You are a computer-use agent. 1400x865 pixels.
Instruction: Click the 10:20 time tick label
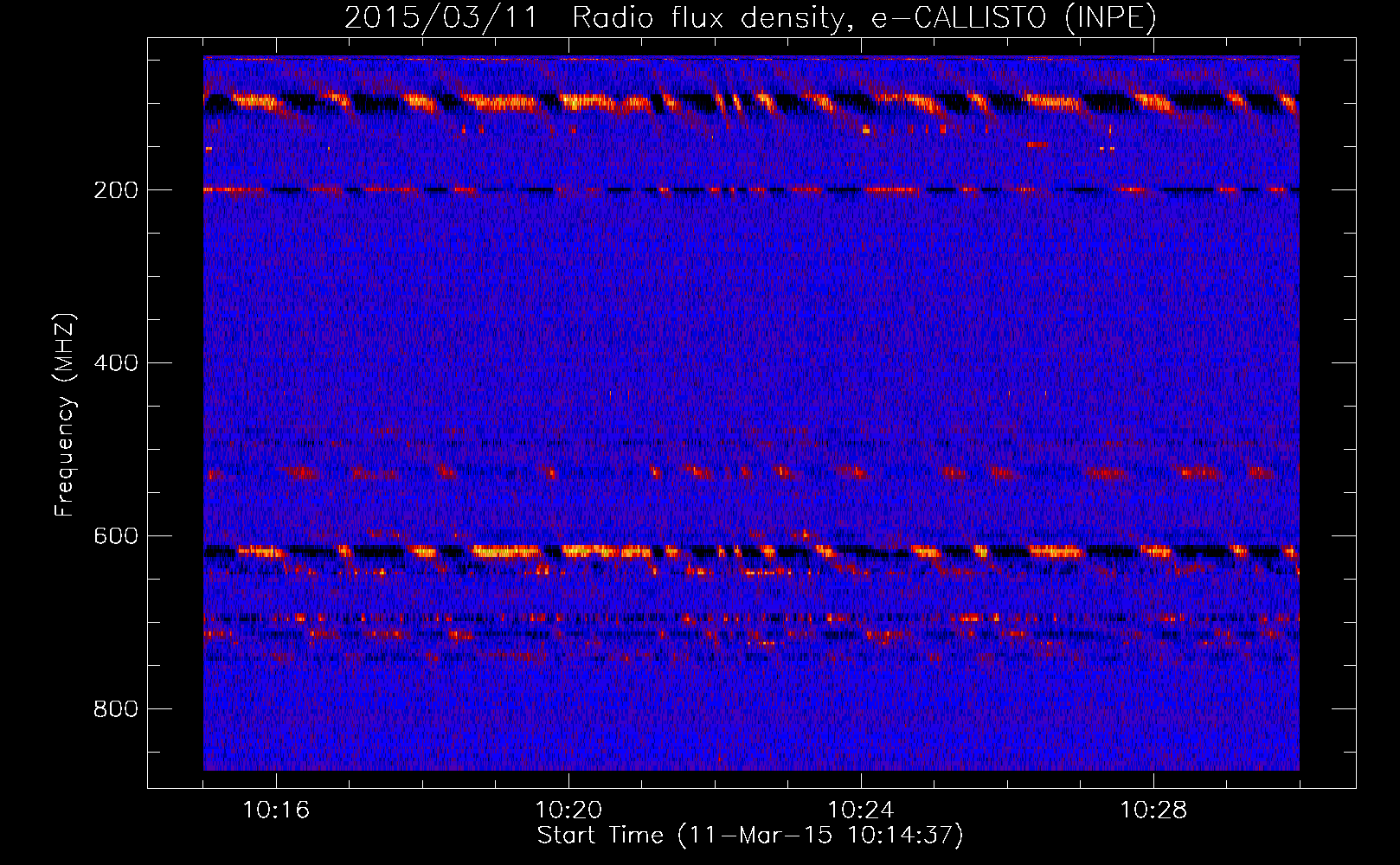pyautogui.click(x=568, y=811)
